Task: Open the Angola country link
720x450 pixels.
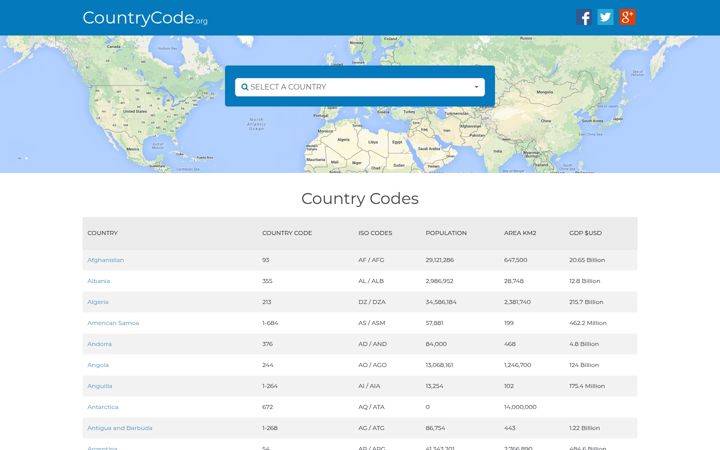Action: coord(98,365)
